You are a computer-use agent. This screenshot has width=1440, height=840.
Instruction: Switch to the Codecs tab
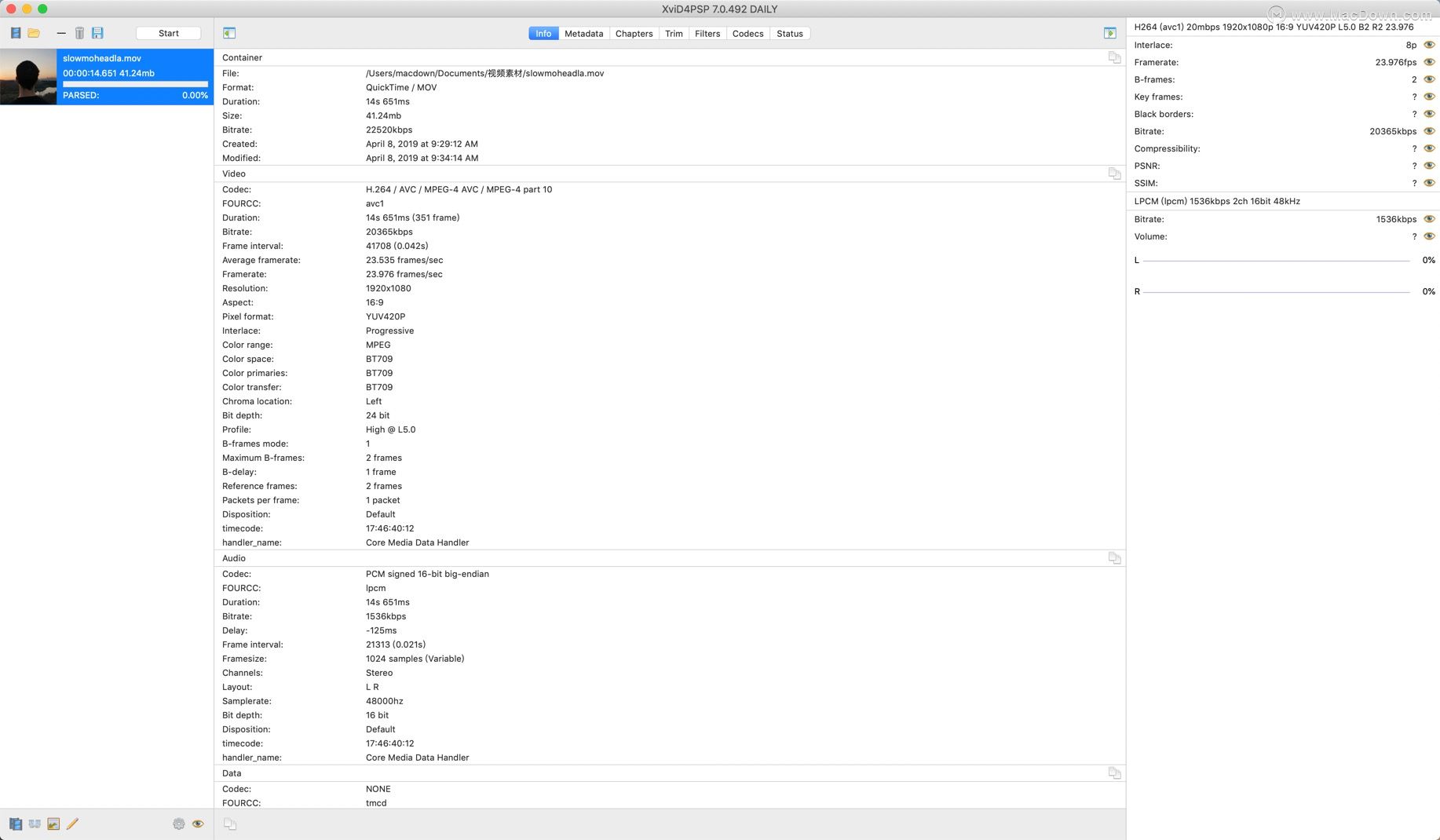click(x=747, y=33)
